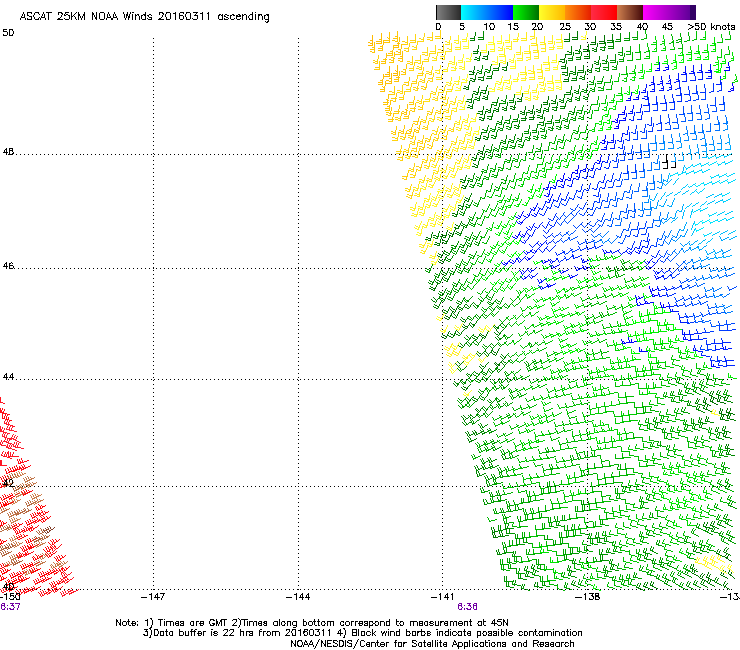
Task: Click the '35' legend scale label
Action: pyautogui.click(x=616, y=27)
